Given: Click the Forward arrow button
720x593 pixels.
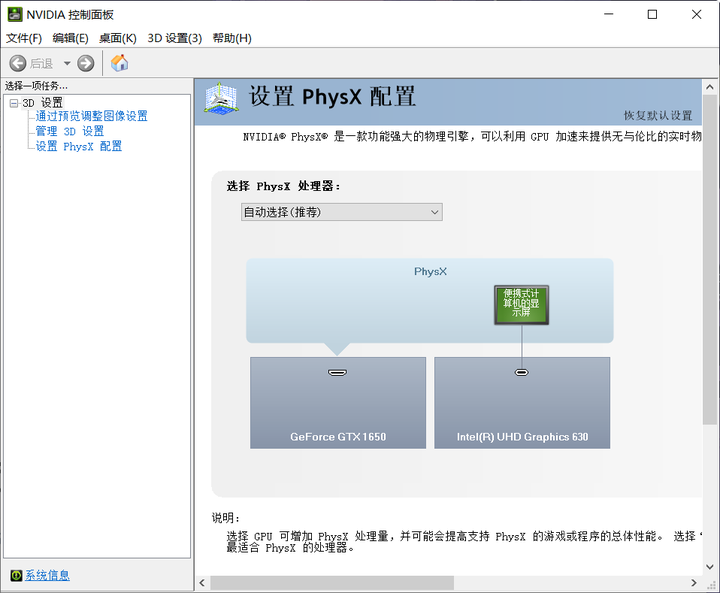Looking at the screenshot, I should 85,63.
